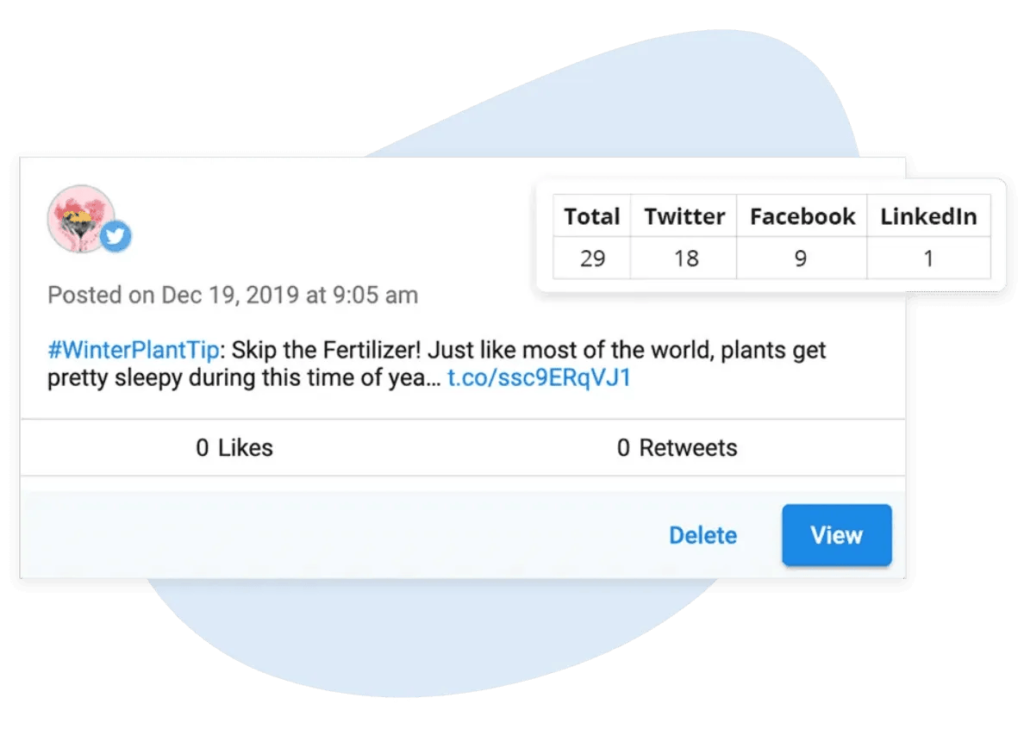Click the Total value 29 cell
Screen dimensions: 1024x729
click(592, 259)
